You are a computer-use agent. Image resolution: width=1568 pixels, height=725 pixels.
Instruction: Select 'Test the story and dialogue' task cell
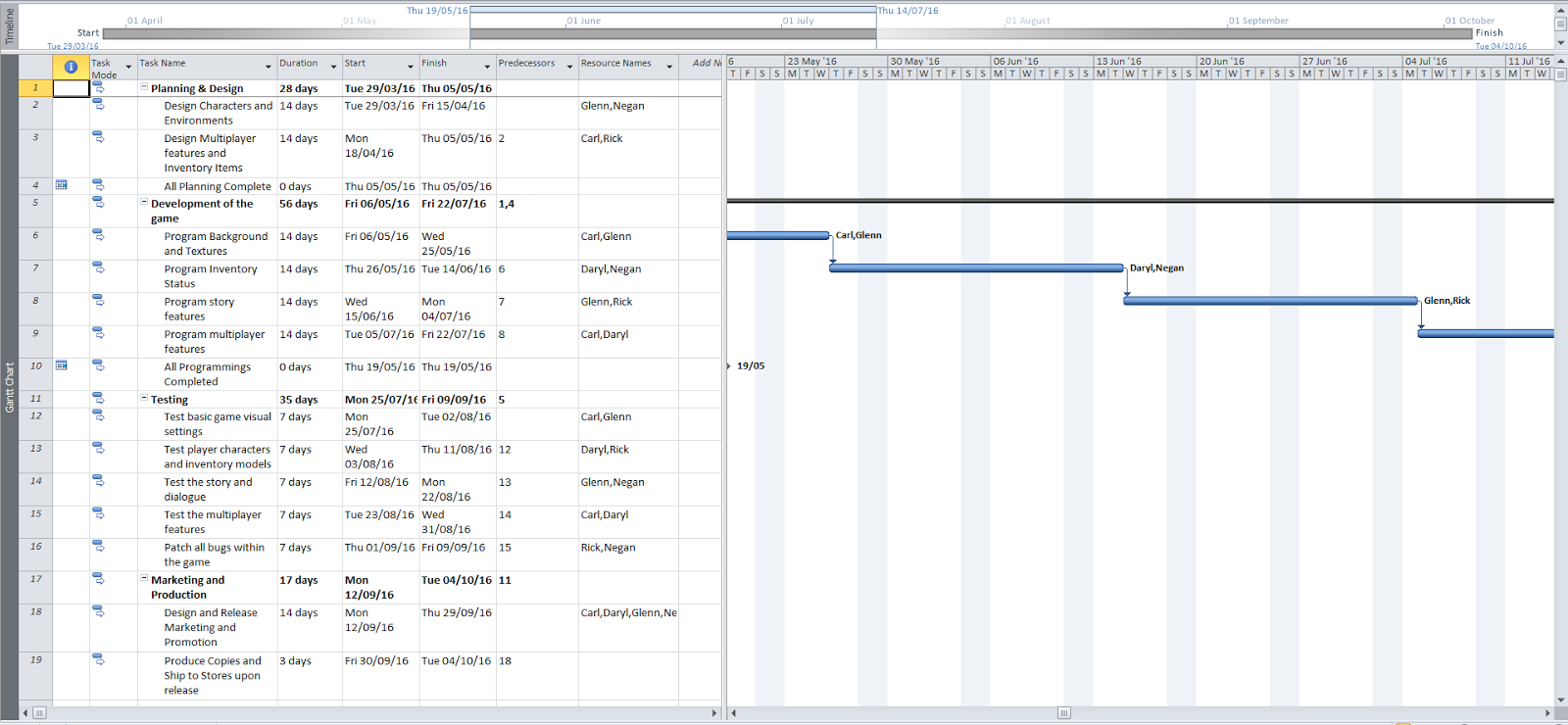click(x=207, y=489)
